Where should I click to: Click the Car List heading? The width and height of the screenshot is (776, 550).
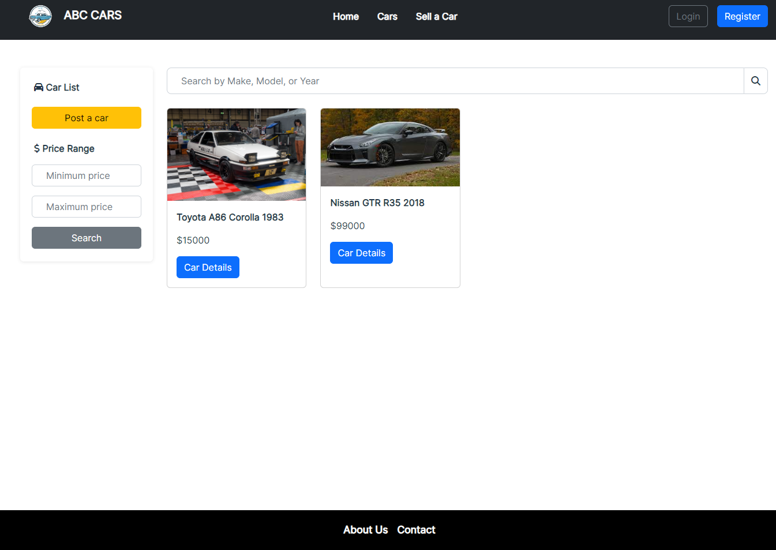pyautogui.click(x=62, y=87)
